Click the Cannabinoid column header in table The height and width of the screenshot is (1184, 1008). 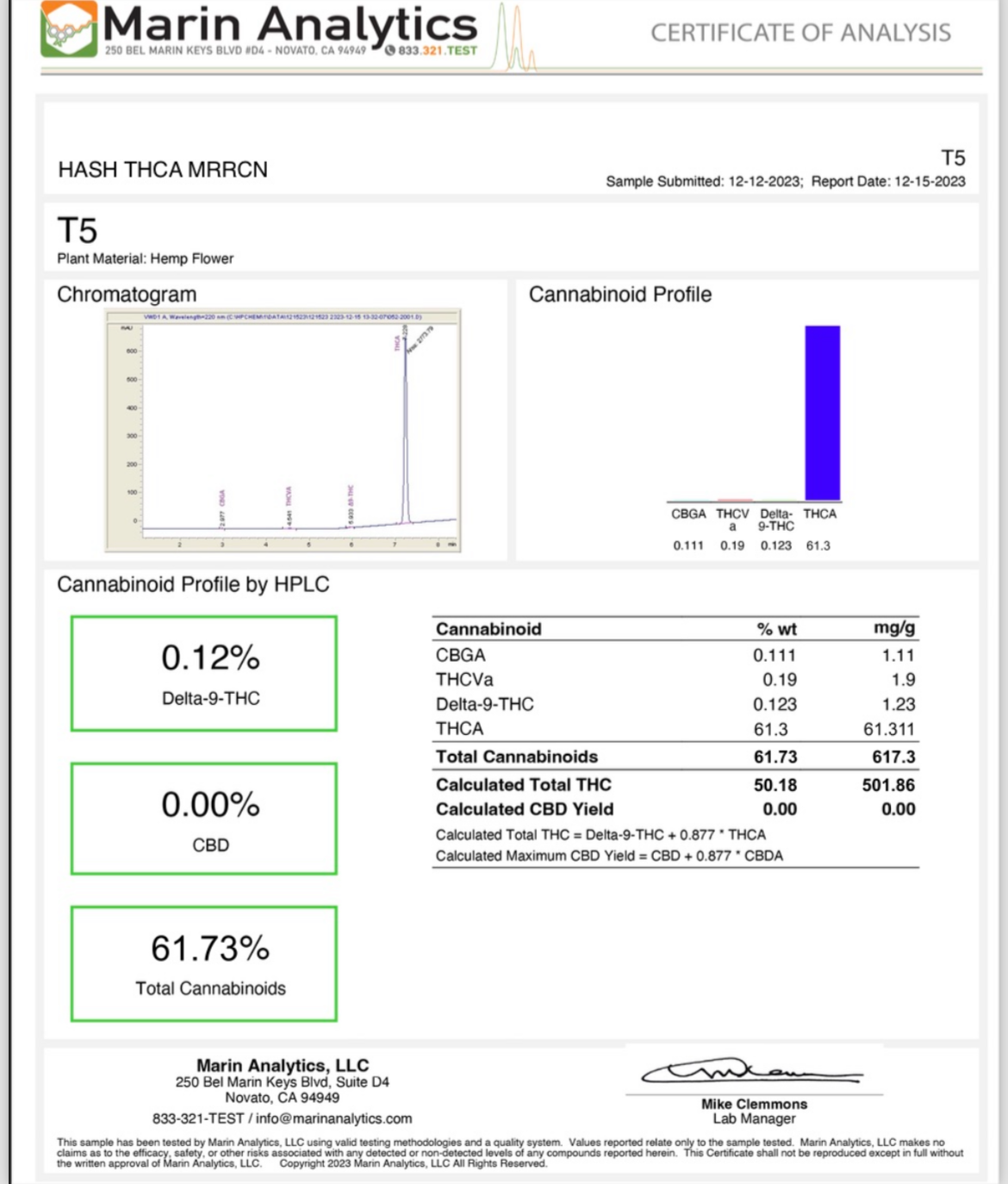488,629
